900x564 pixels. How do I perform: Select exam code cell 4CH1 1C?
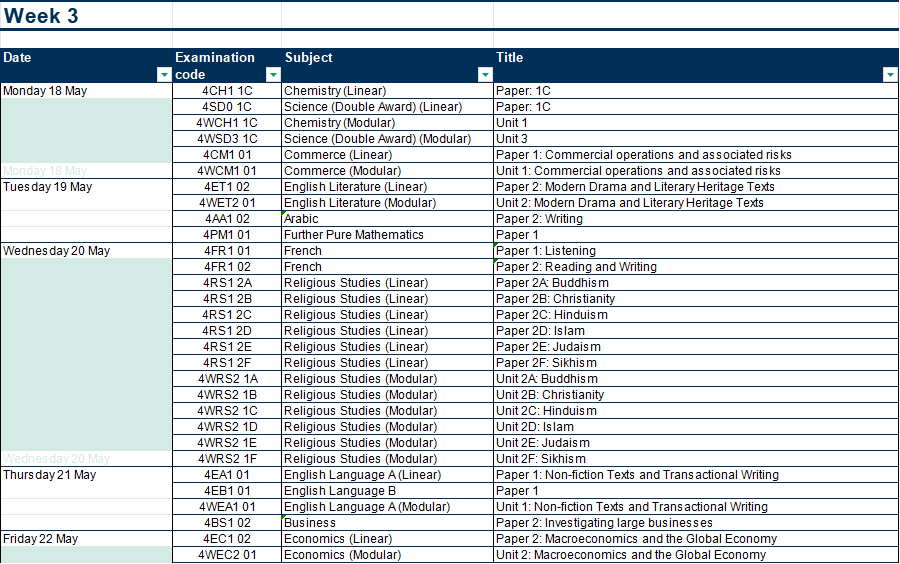[227, 91]
